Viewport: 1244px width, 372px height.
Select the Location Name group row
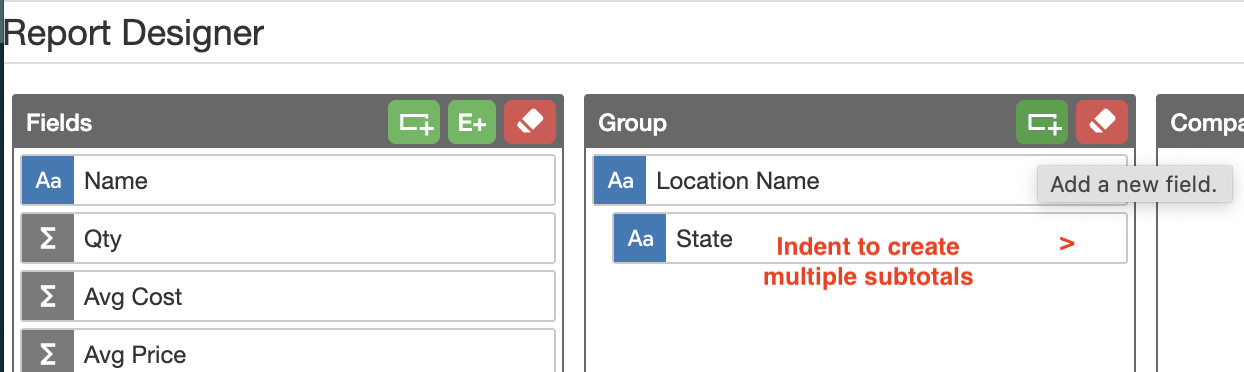860,181
